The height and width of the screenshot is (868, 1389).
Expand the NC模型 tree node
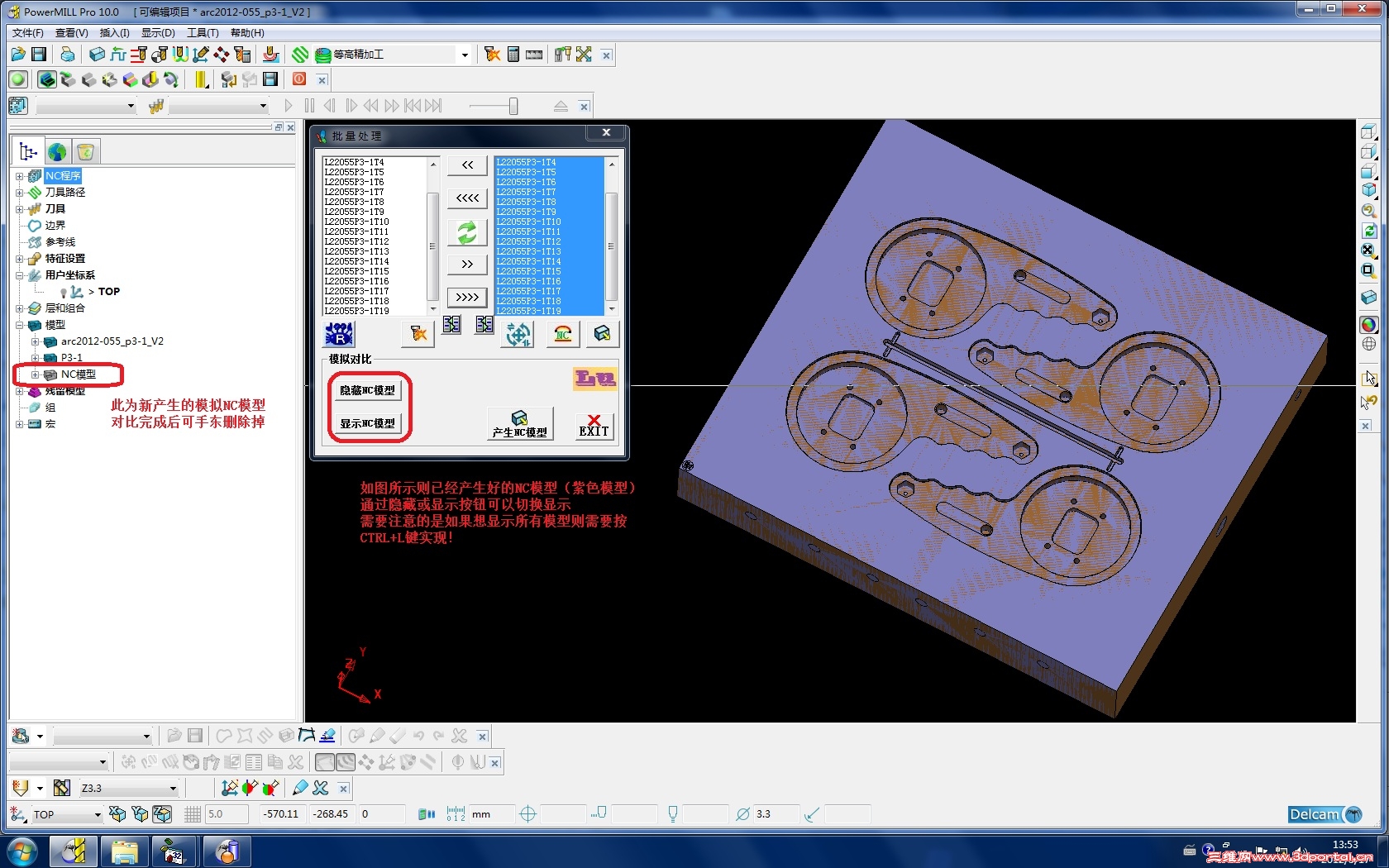tap(35, 374)
